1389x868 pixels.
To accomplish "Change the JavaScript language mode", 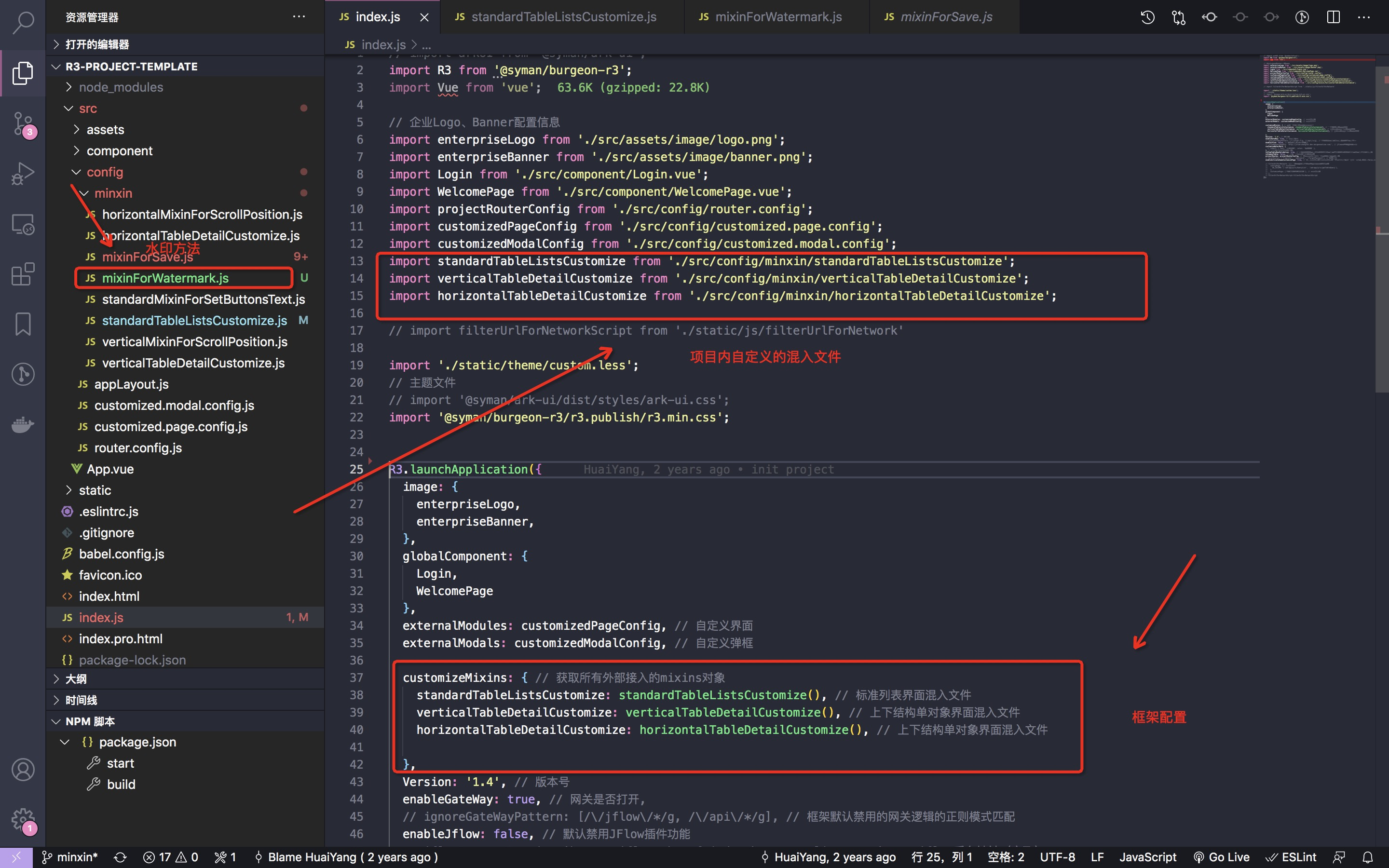I will 1147,857.
